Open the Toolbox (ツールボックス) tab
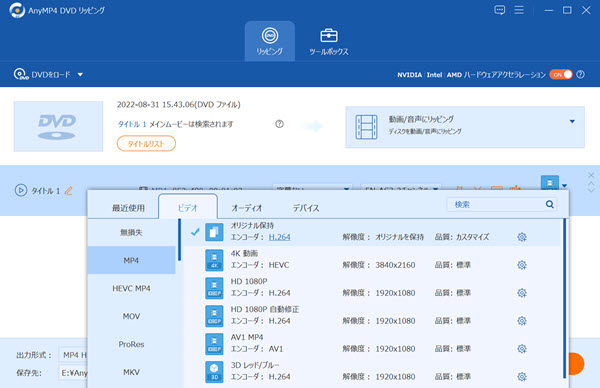Screen dimensions: 600x388 click(329, 41)
